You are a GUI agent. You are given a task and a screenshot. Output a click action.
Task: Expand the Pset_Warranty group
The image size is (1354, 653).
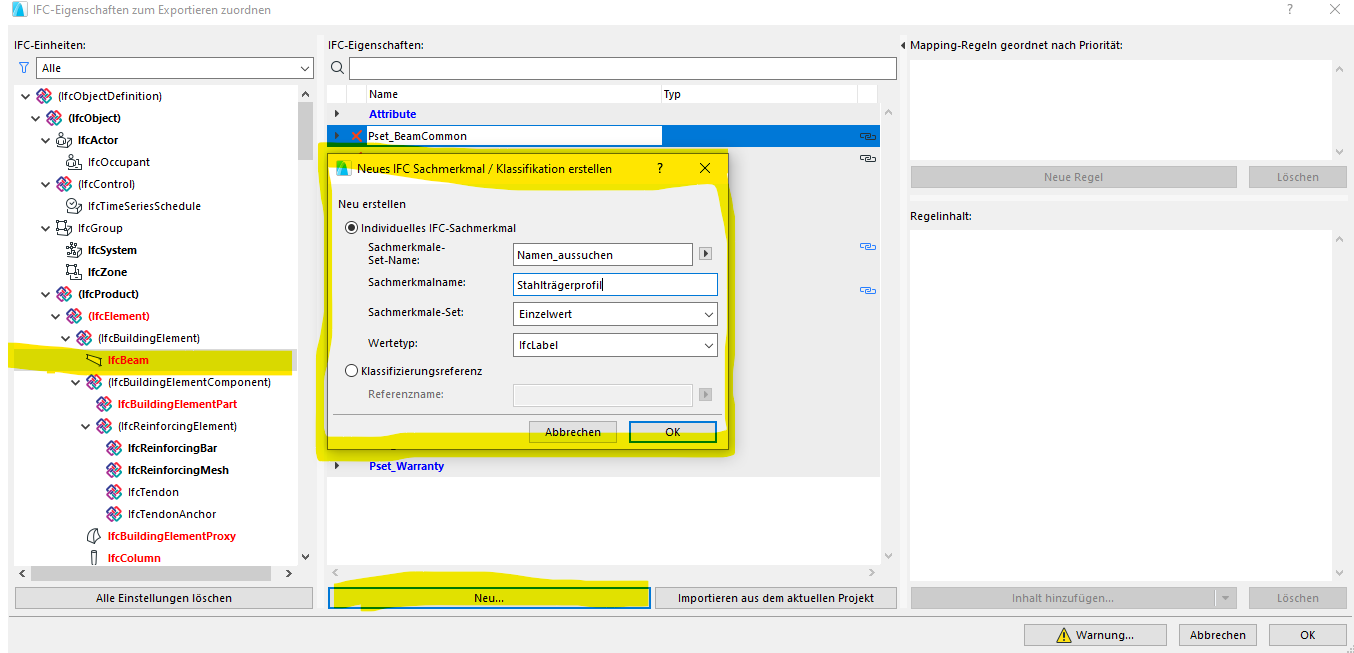[x=337, y=466]
